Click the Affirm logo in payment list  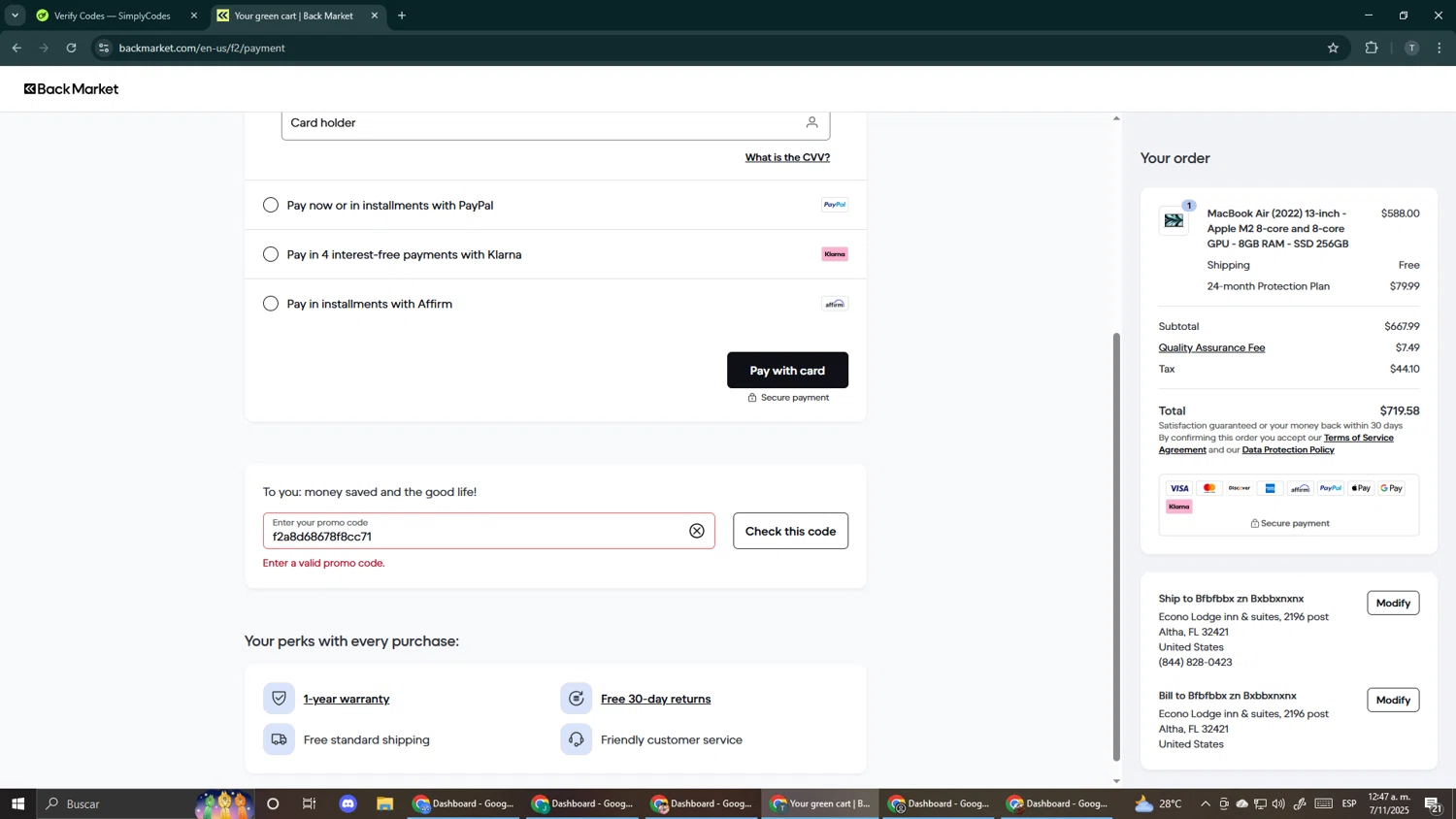coord(835,304)
